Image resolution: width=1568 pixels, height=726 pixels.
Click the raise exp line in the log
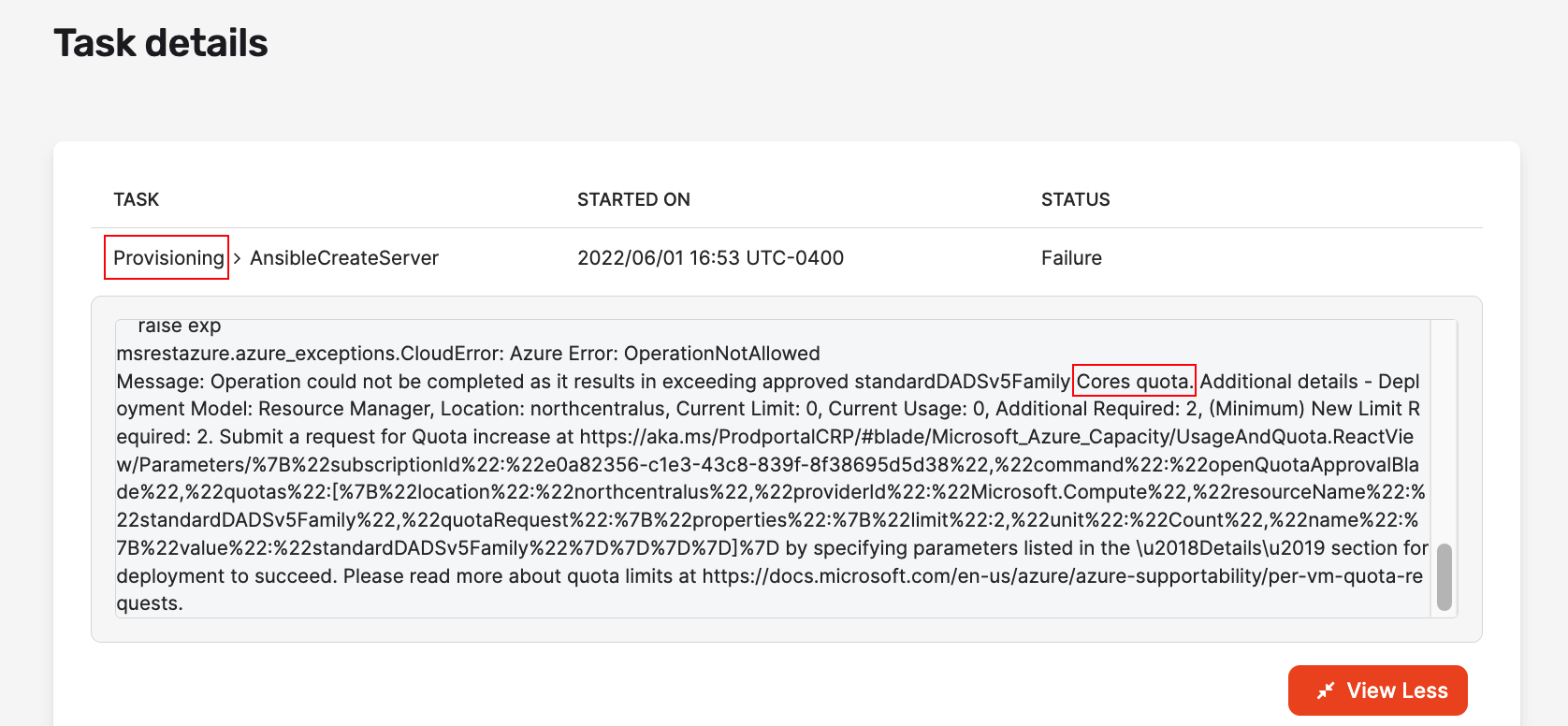(x=178, y=325)
